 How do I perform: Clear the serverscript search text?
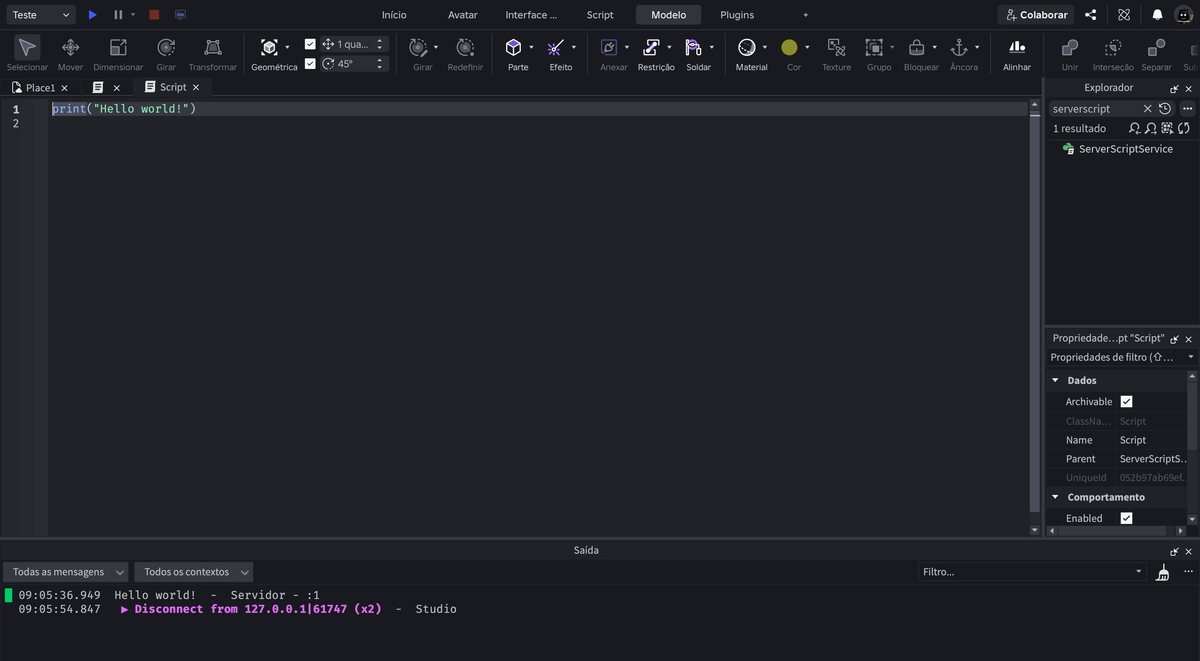1148,108
